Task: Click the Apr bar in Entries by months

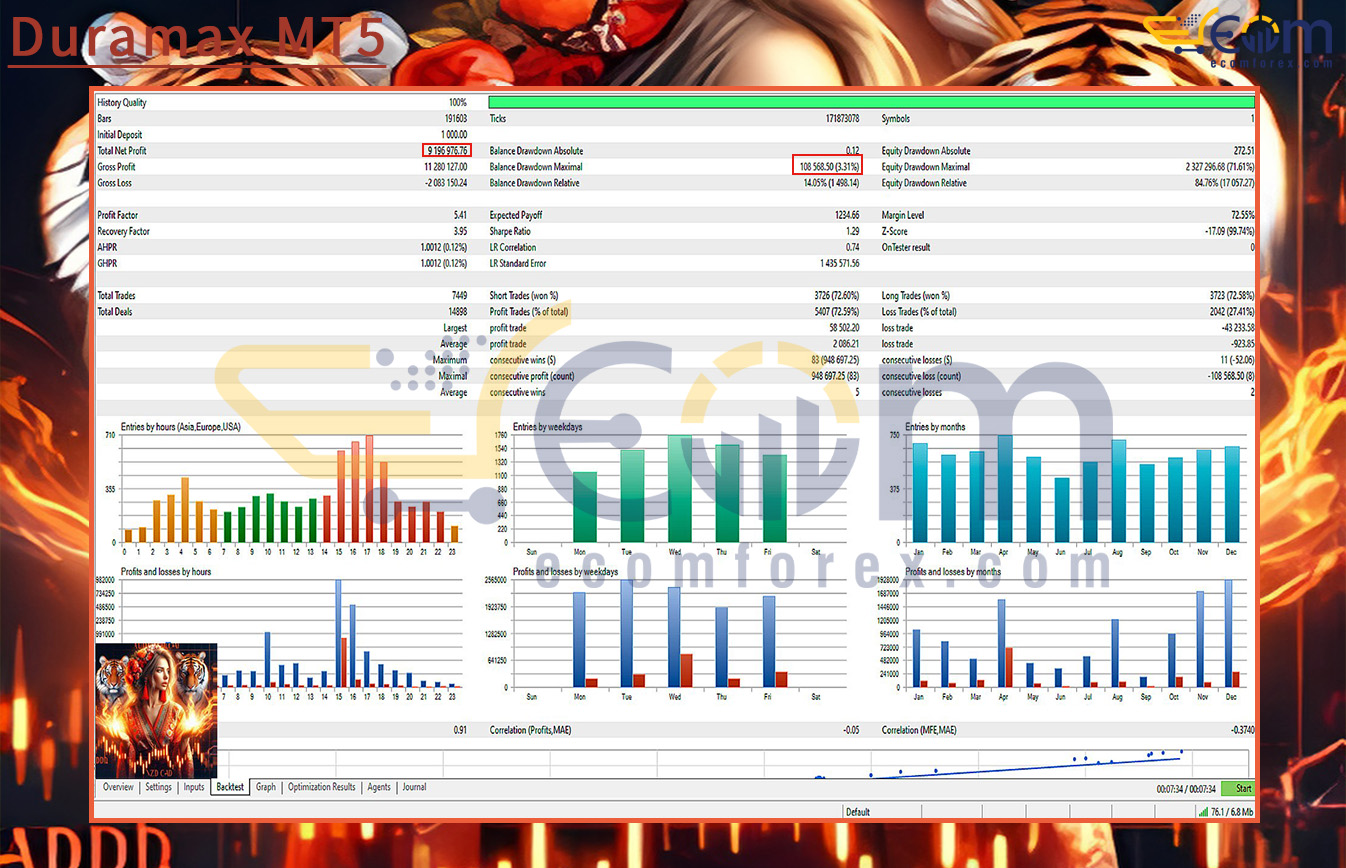Action: pyautogui.click(x=1005, y=489)
